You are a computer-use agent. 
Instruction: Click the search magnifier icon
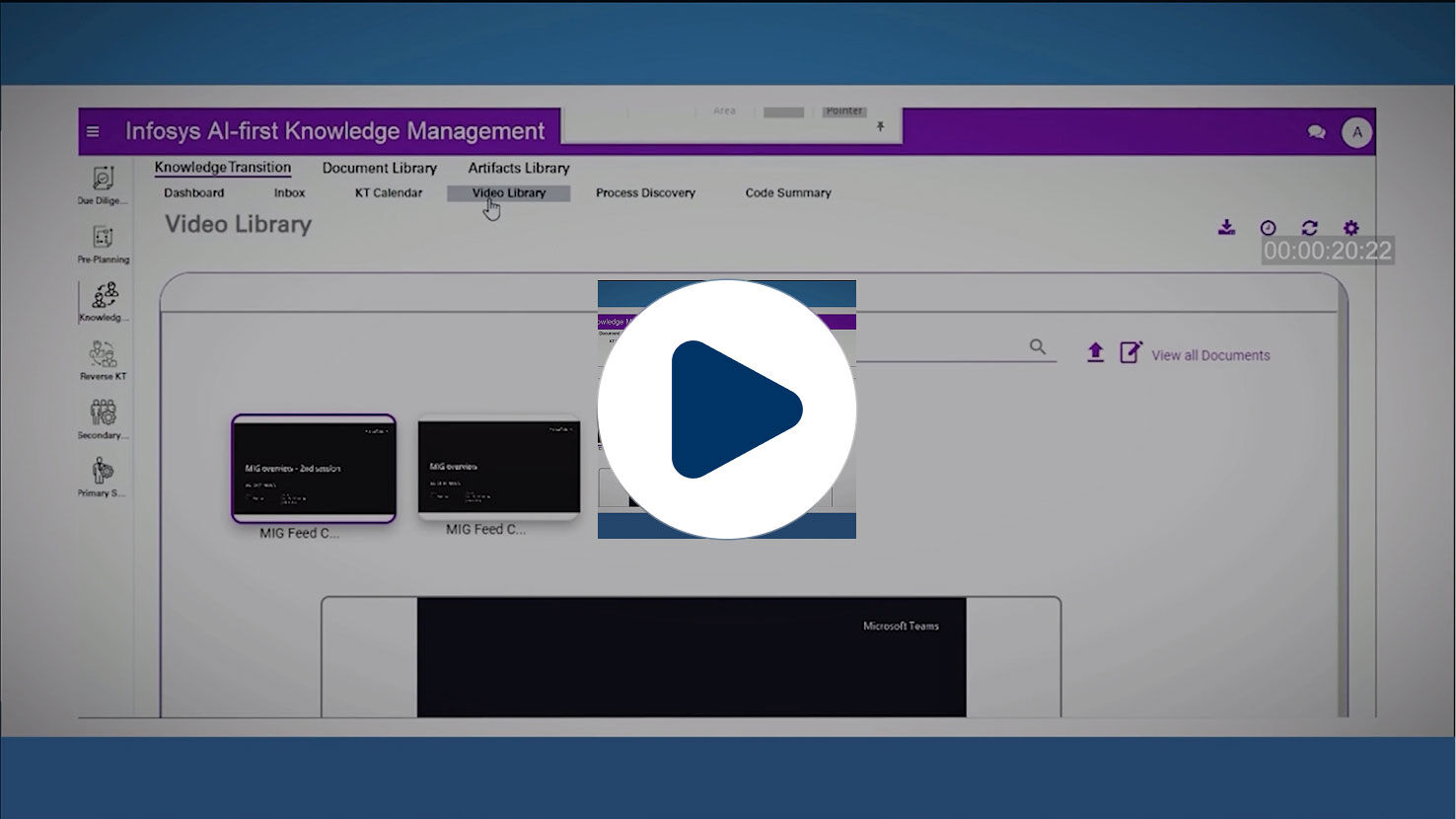pos(1037,346)
